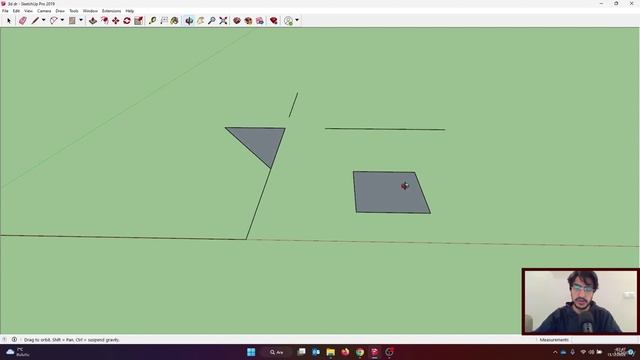Viewport: 640px width, 360px height.
Task: Open the View menu
Action: click(x=28, y=11)
